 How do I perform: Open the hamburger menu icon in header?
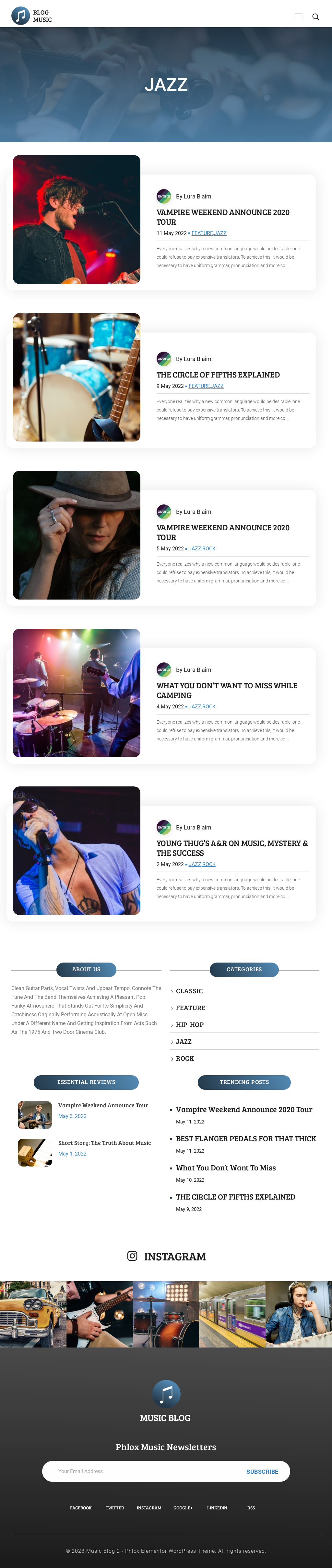pyautogui.click(x=298, y=17)
